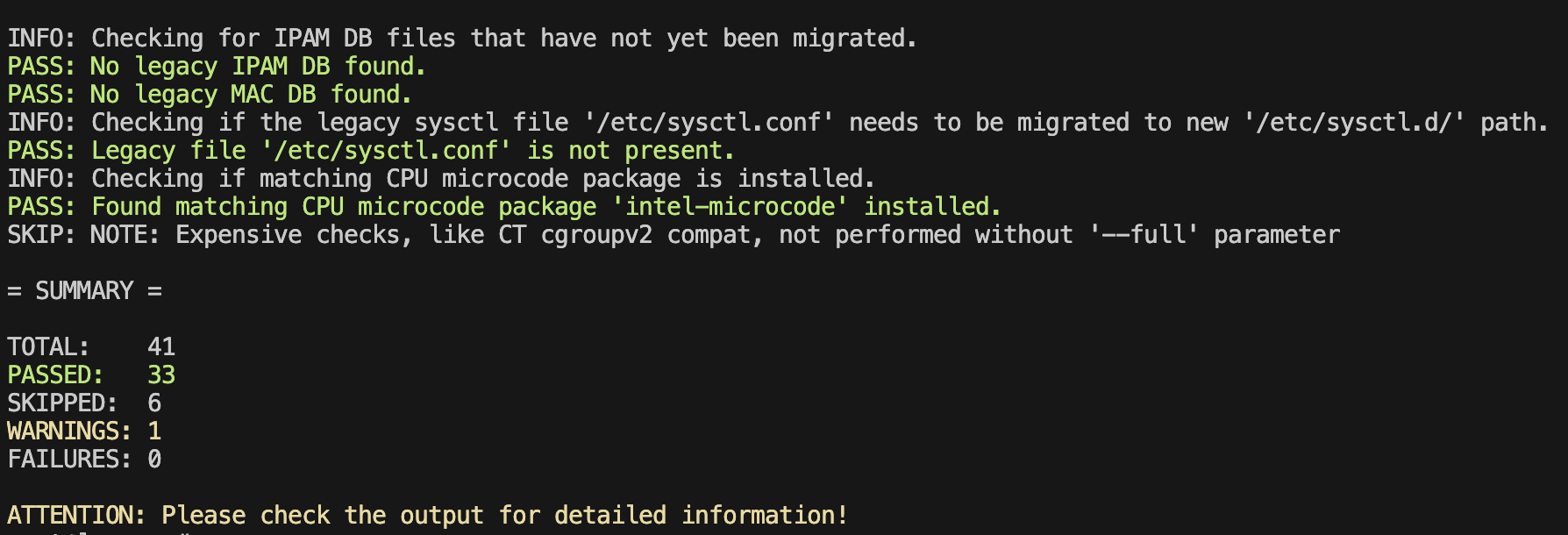Click the 'No legacy IPAM DB found' line
This screenshot has height=535, width=1568.
257,67
